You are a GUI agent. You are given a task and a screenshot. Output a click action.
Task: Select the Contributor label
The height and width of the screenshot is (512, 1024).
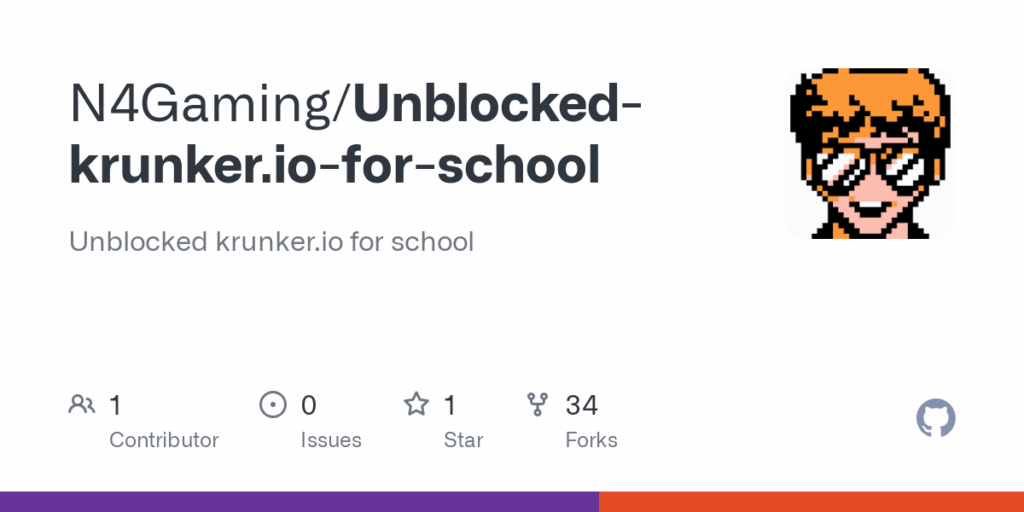pyautogui.click(x=164, y=440)
